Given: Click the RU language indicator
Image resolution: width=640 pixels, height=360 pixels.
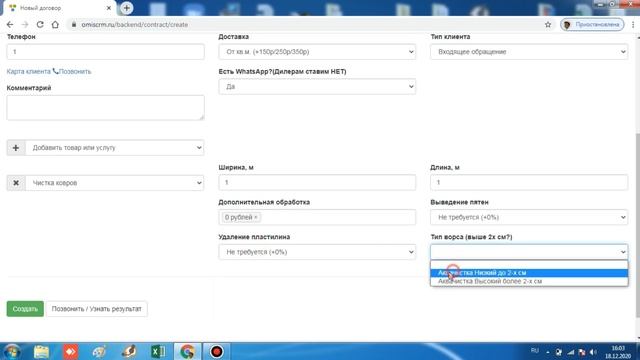Looking at the screenshot, I should [x=535, y=351].
